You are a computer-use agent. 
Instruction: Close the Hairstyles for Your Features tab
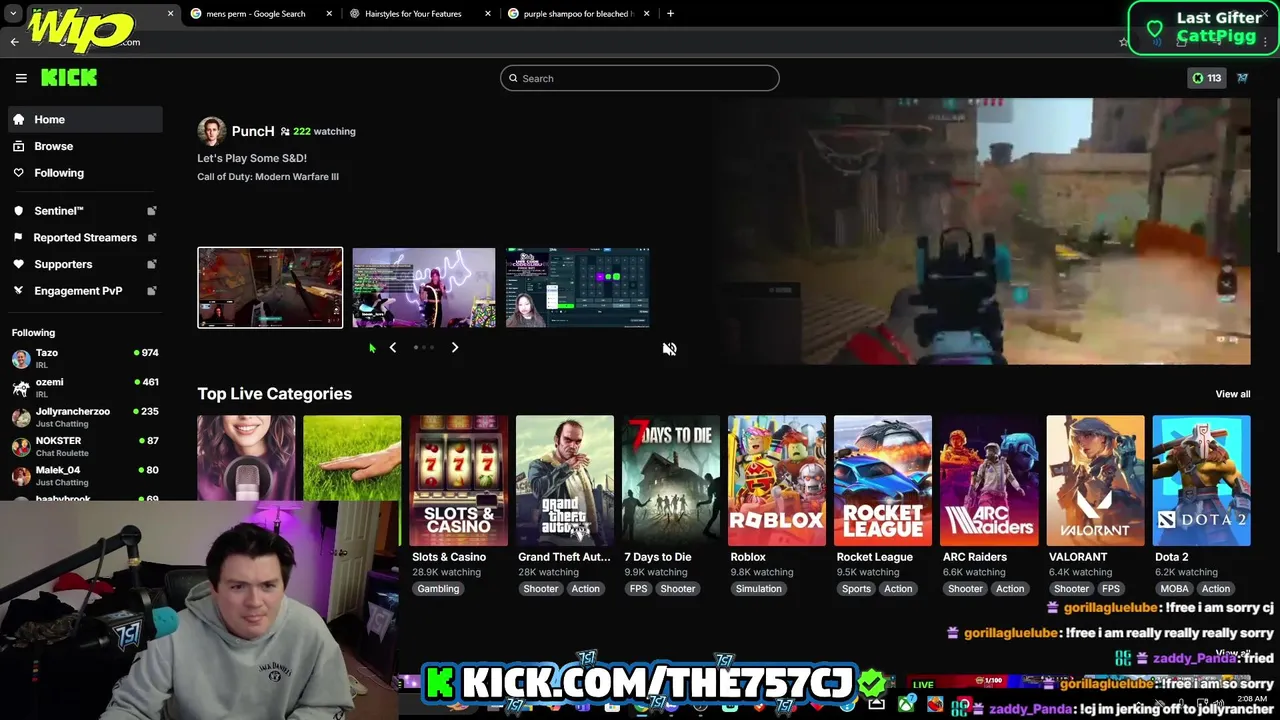pyautogui.click(x=488, y=14)
